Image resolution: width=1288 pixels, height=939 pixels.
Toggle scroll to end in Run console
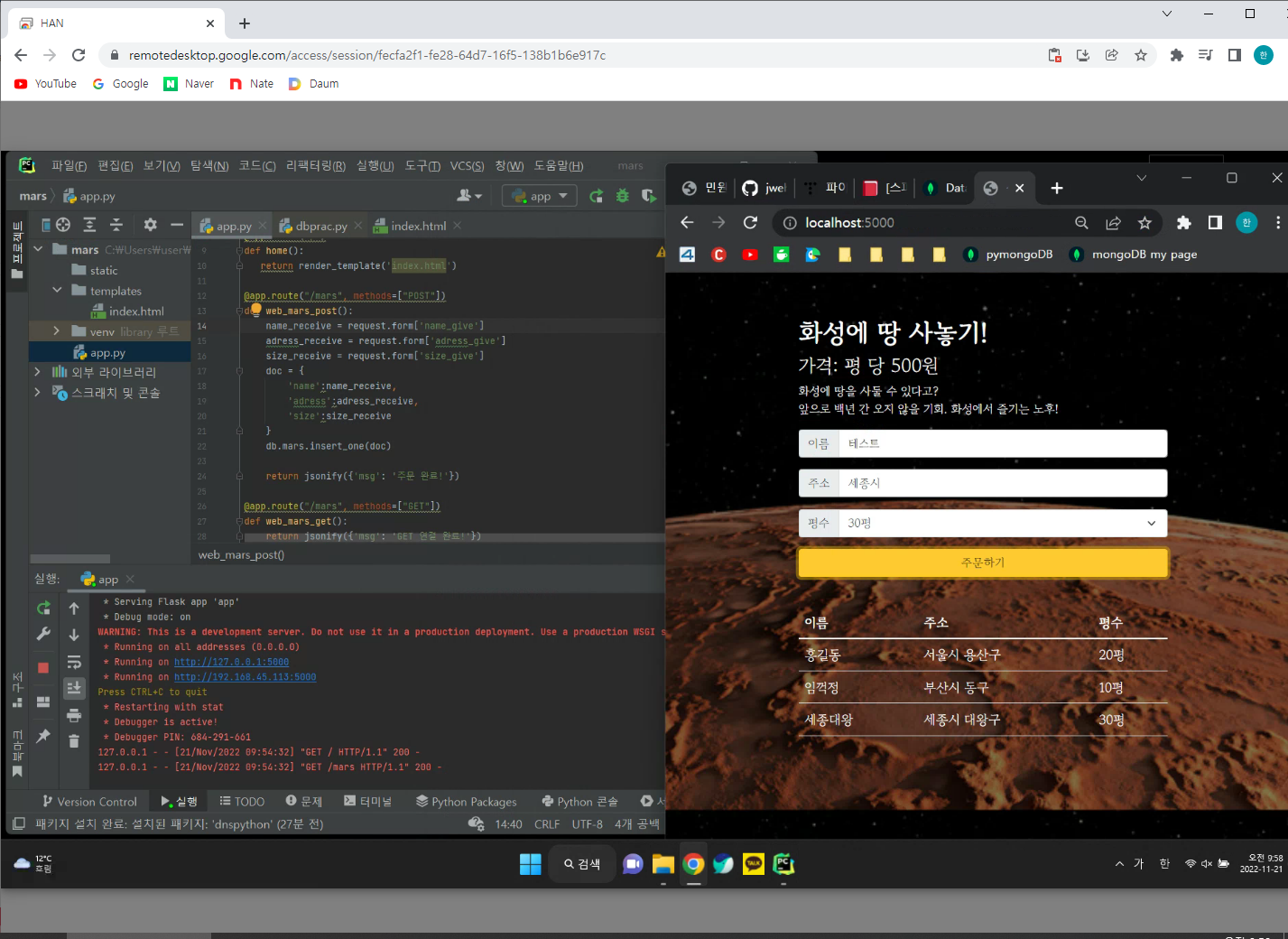tap(74, 688)
